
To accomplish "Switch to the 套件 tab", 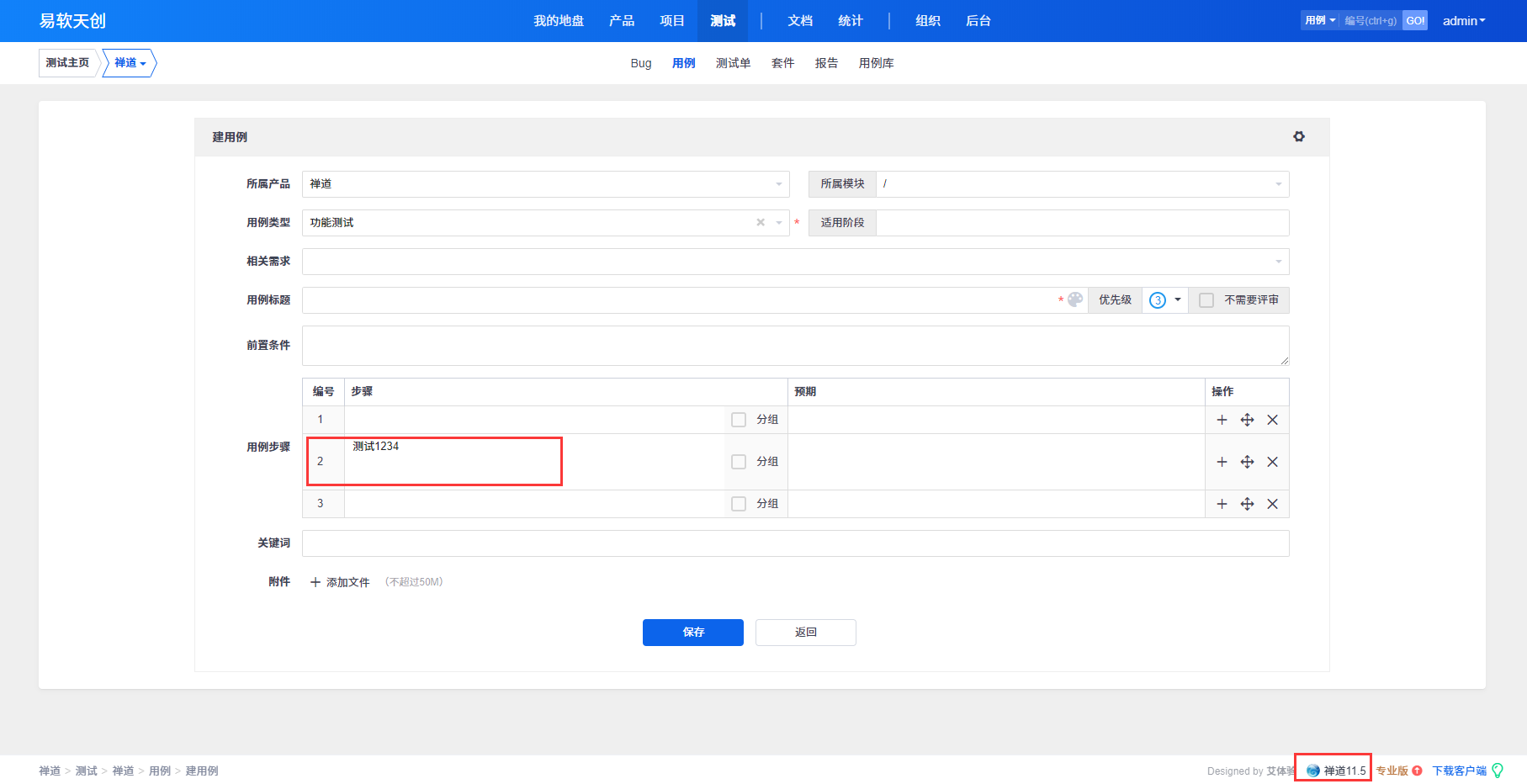I will [x=783, y=63].
